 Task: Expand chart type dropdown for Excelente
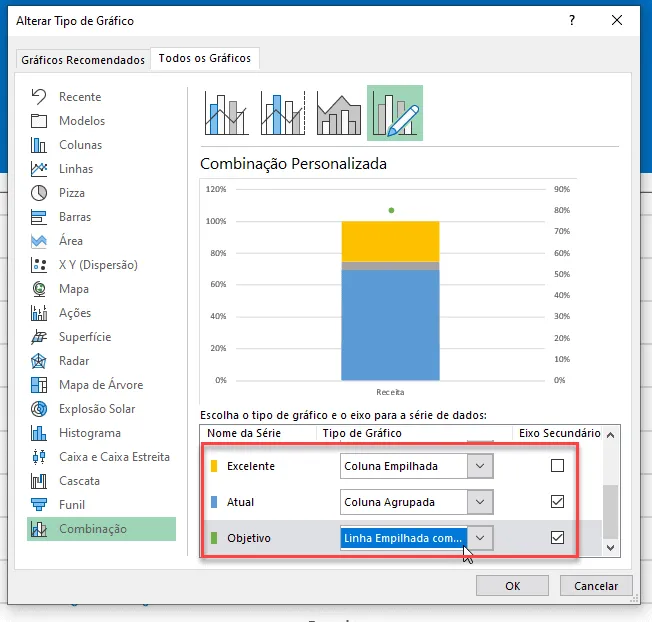click(x=480, y=466)
